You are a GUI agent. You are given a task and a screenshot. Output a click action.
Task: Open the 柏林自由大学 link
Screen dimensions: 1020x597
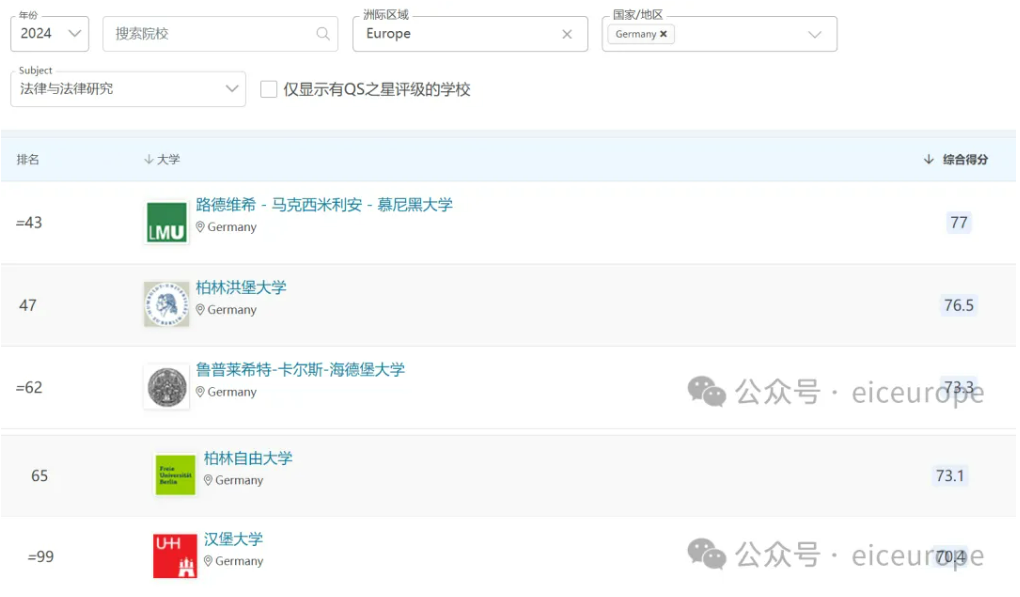pyautogui.click(x=248, y=458)
